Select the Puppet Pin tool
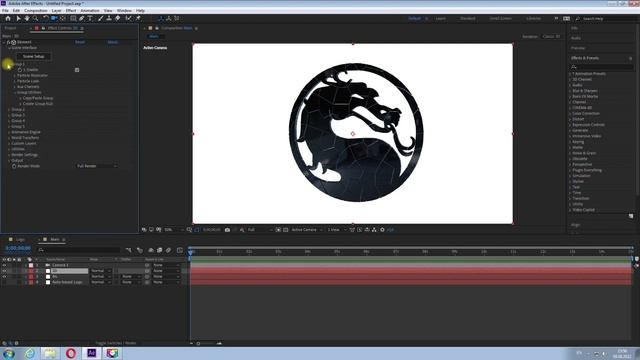Viewport: 640px width, 360px height. tap(138, 18)
